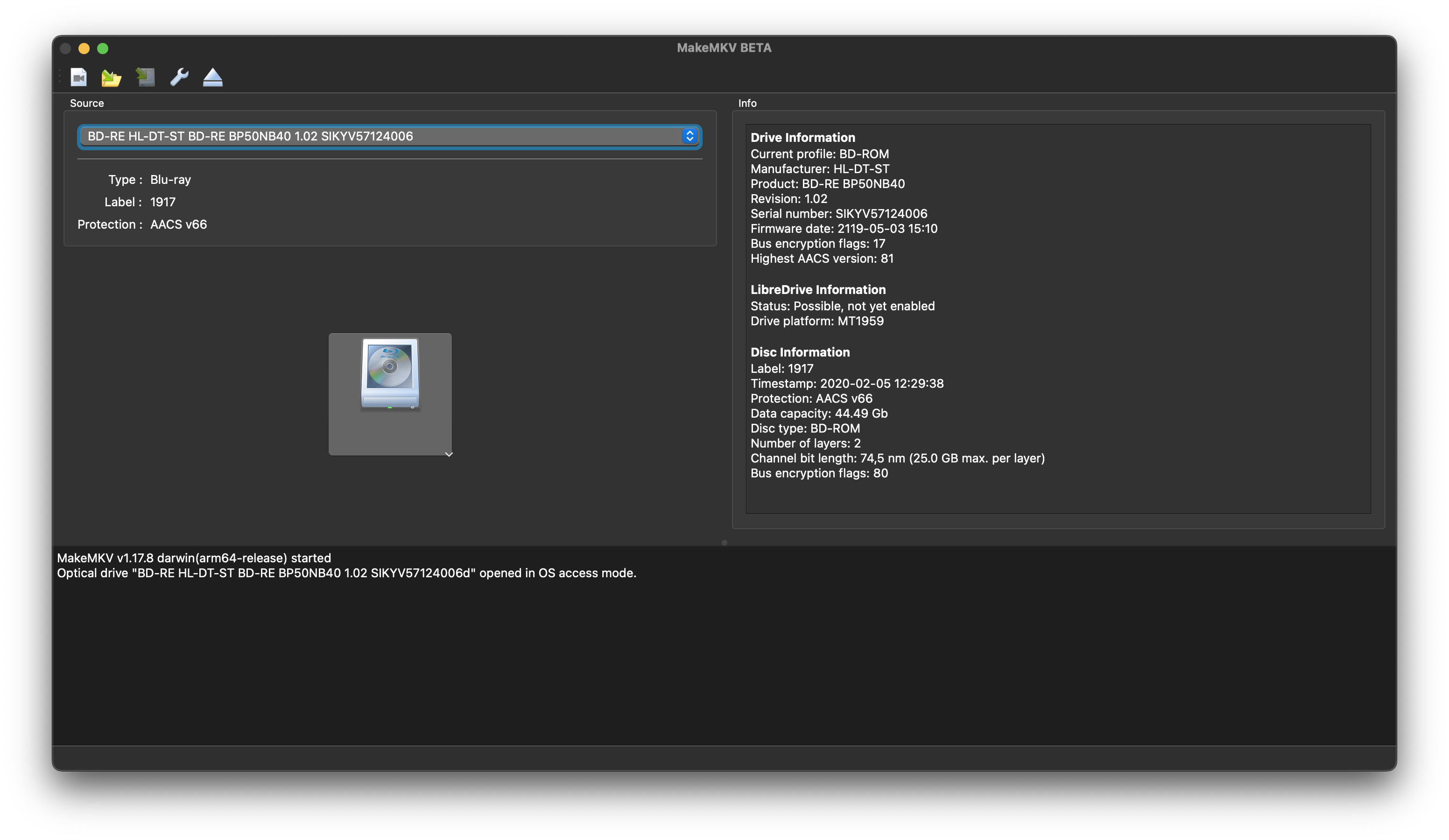Open files with the video file icon
This screenshot has width=1449, height=840.
tap(79, 77)
